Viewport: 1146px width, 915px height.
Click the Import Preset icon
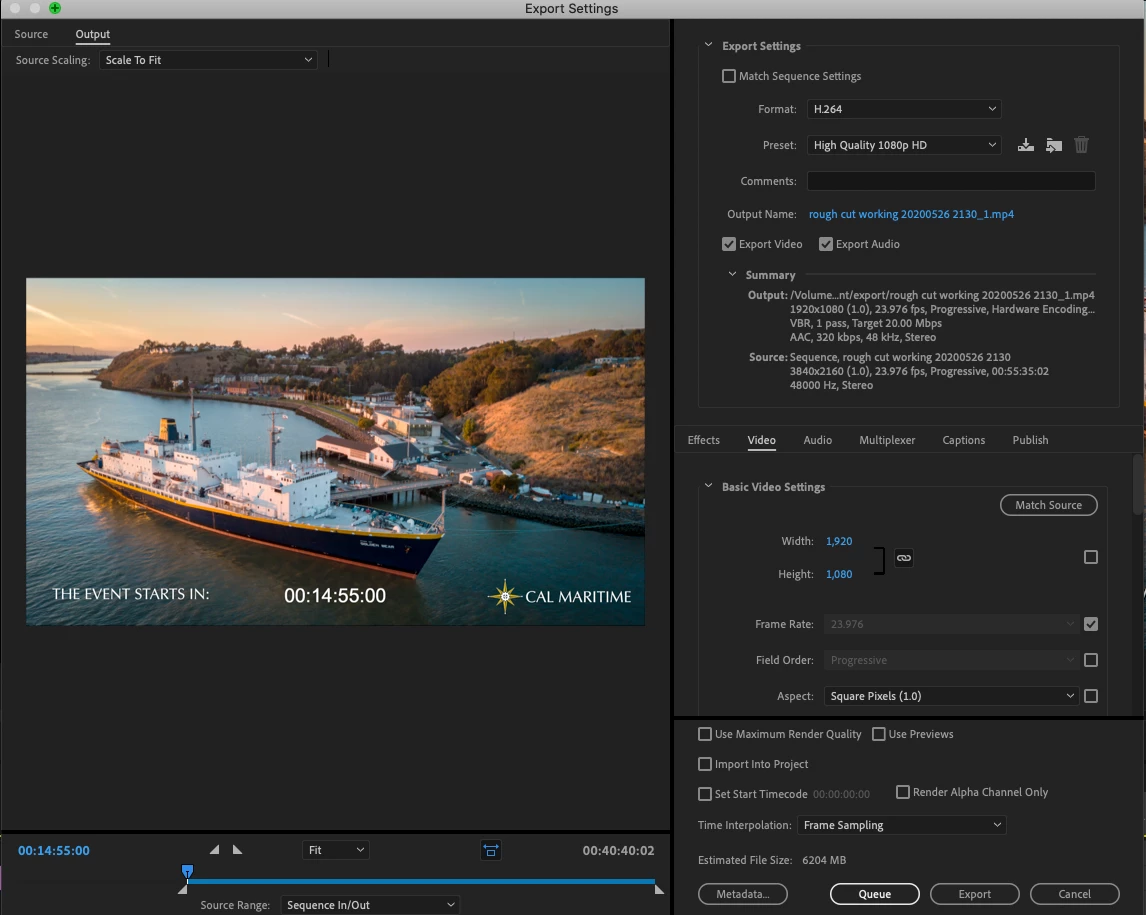(x=1053, y=145)
